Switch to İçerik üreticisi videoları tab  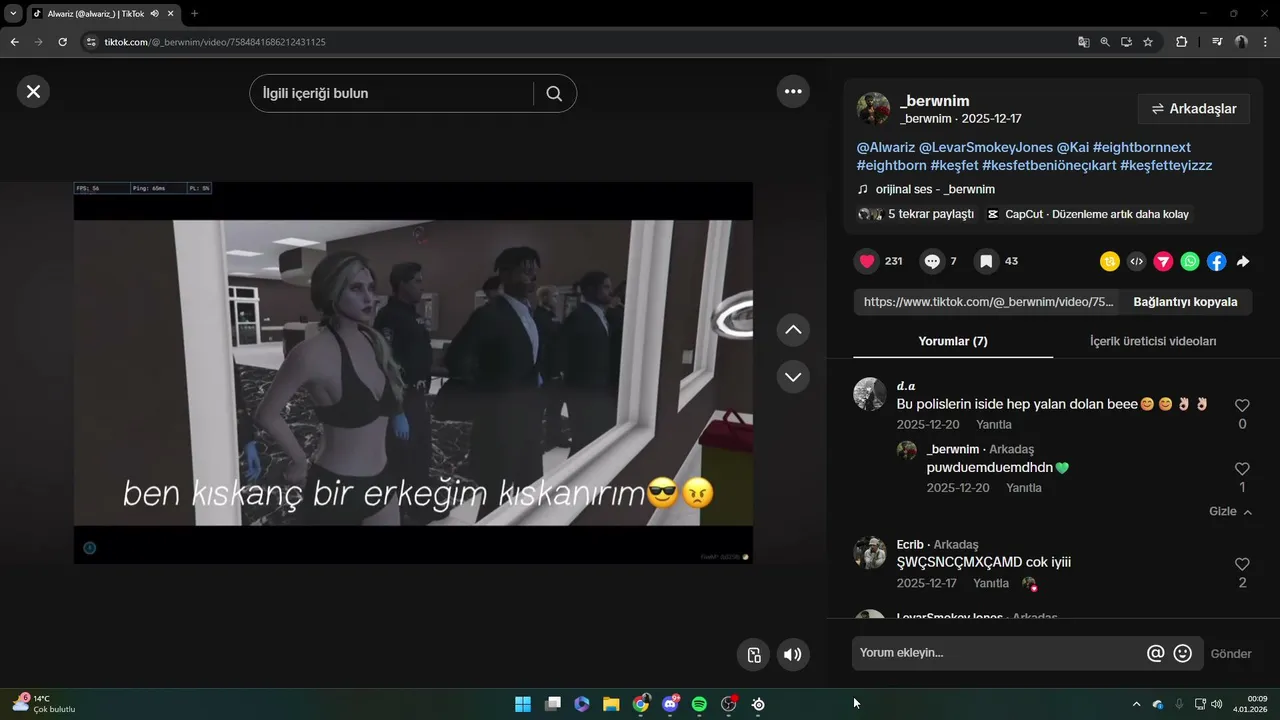pos(1153,341)
